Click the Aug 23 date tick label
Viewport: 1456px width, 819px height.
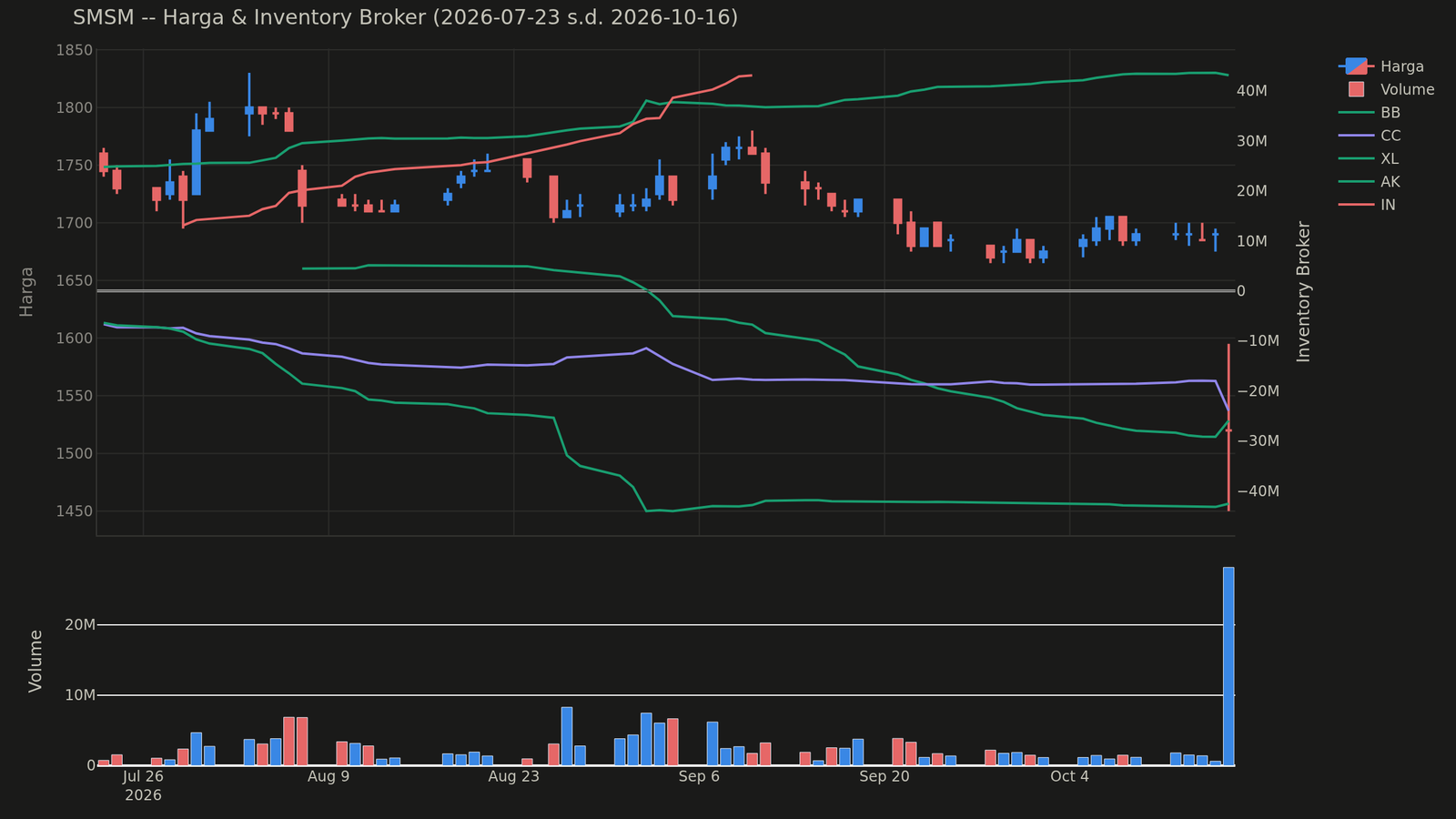[514, 776]
